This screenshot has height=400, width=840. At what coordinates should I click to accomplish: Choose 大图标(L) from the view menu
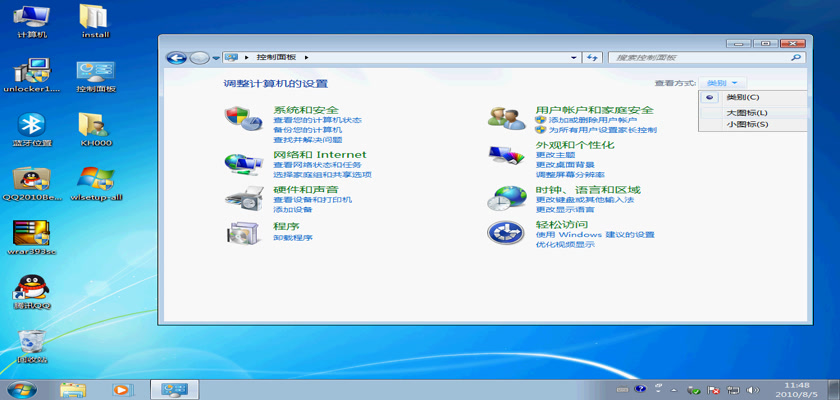(x=747, y=112)
